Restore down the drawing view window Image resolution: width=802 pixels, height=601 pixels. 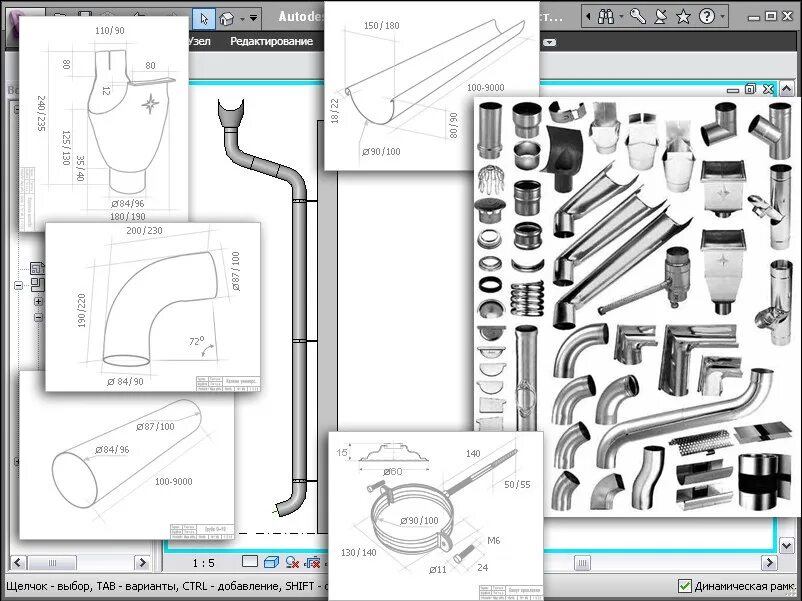click(x=750, y=89)
